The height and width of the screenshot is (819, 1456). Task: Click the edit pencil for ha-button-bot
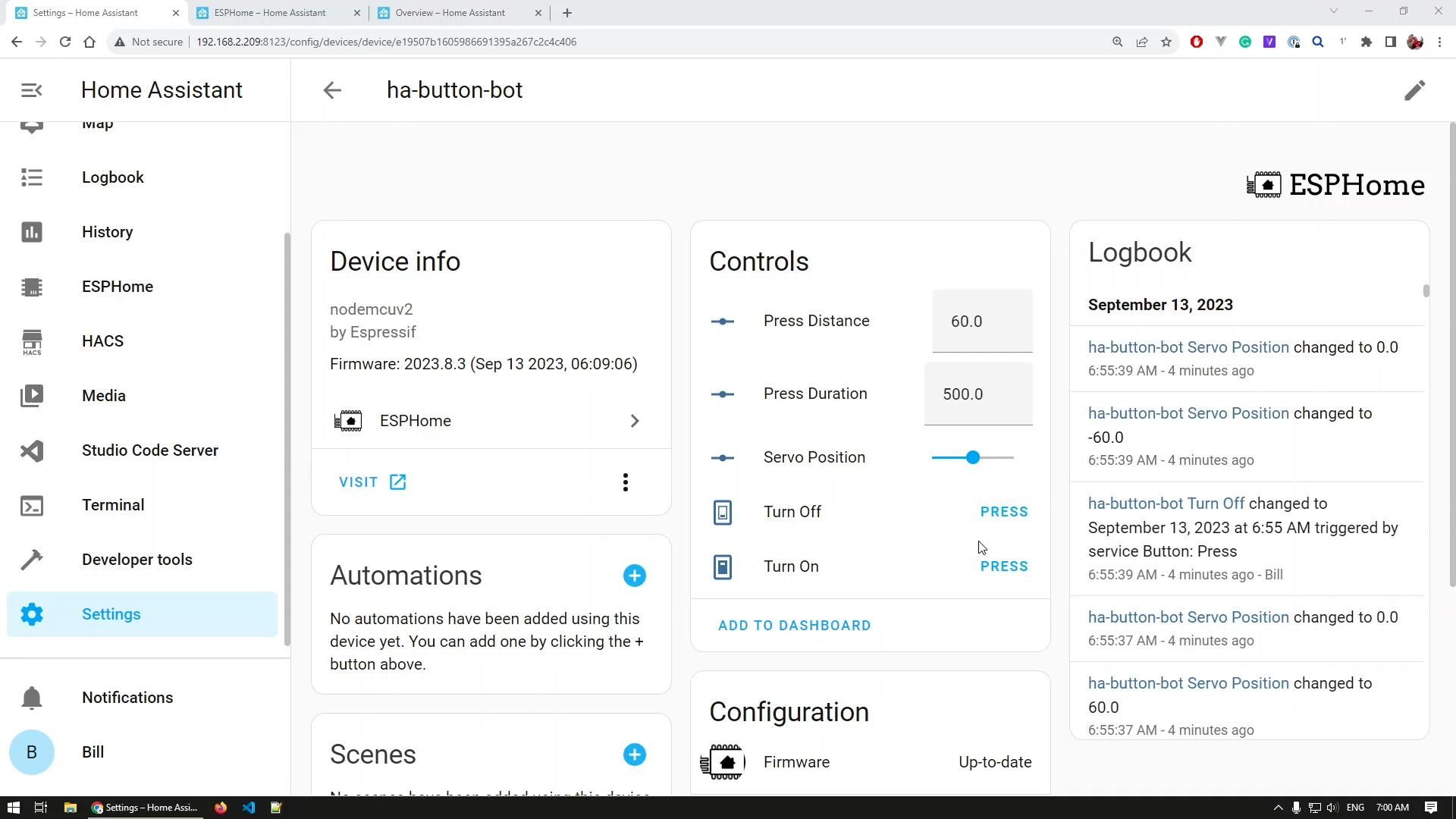[x=1415, y=90]
